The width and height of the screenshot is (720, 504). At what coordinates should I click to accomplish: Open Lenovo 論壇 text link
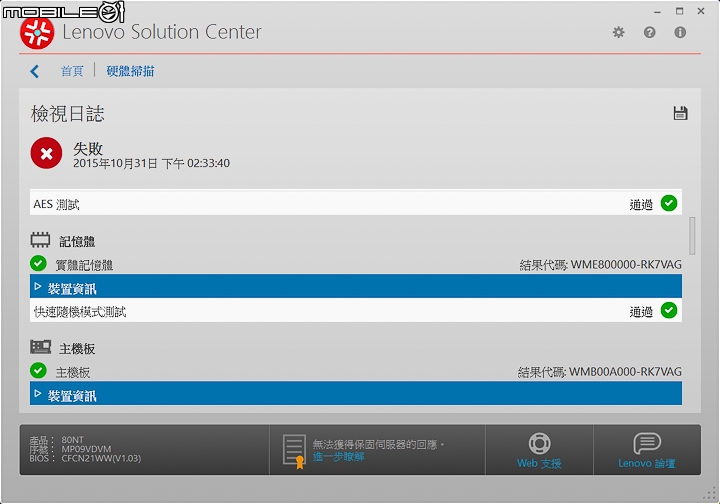647,463
